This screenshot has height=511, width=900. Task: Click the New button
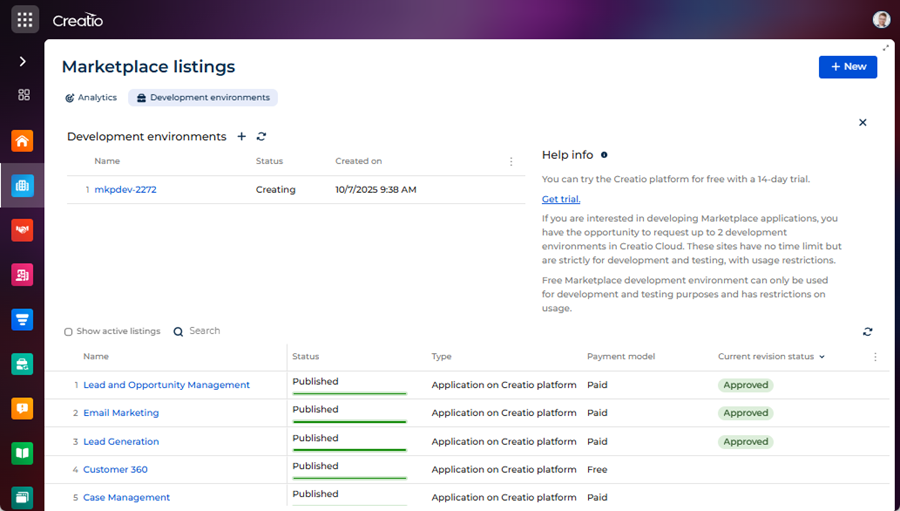847,67
